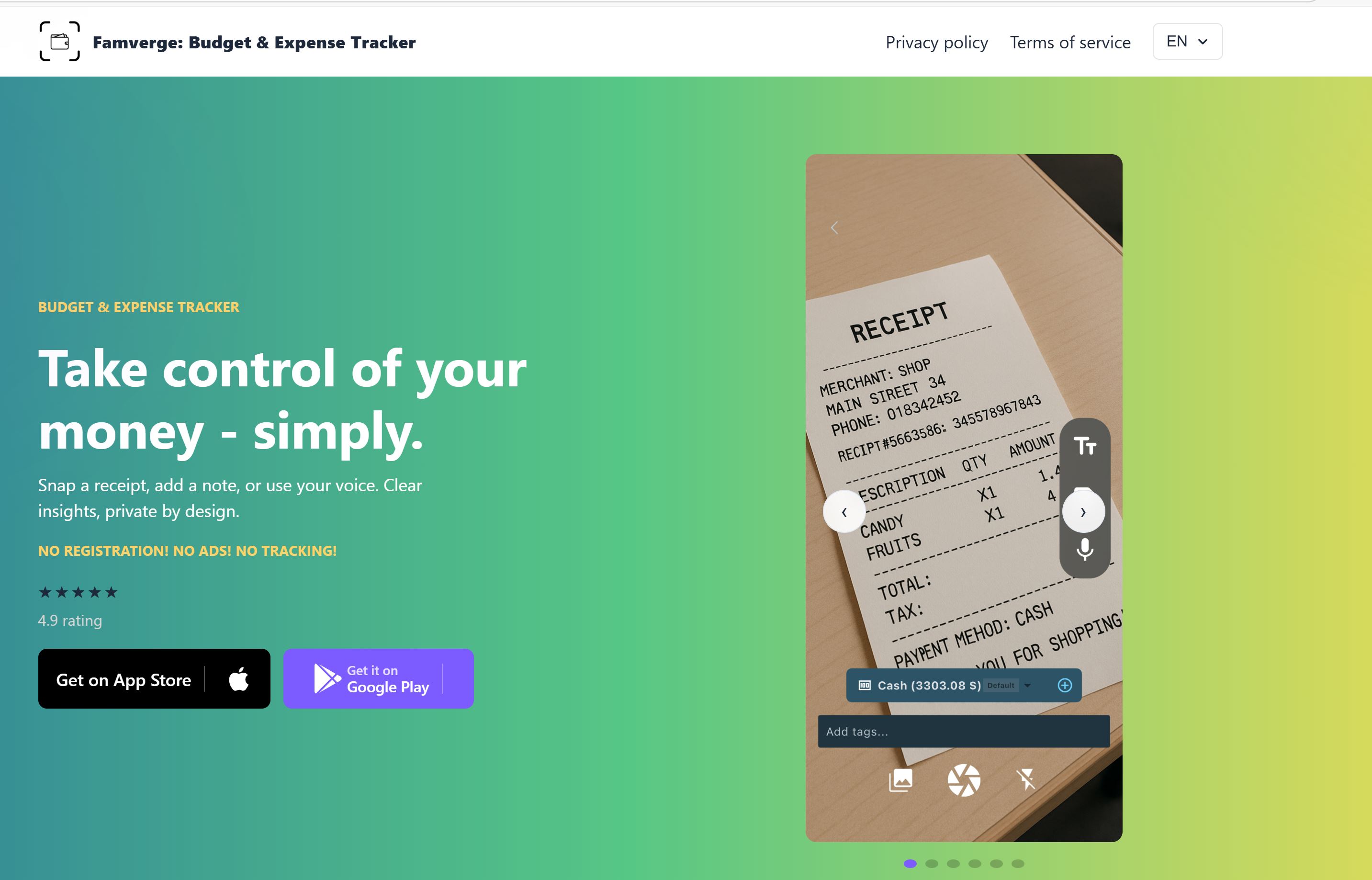Click Get it on Google Play button
The height and width of the screenshot is (880, 1372).
(x=379, y=679)
